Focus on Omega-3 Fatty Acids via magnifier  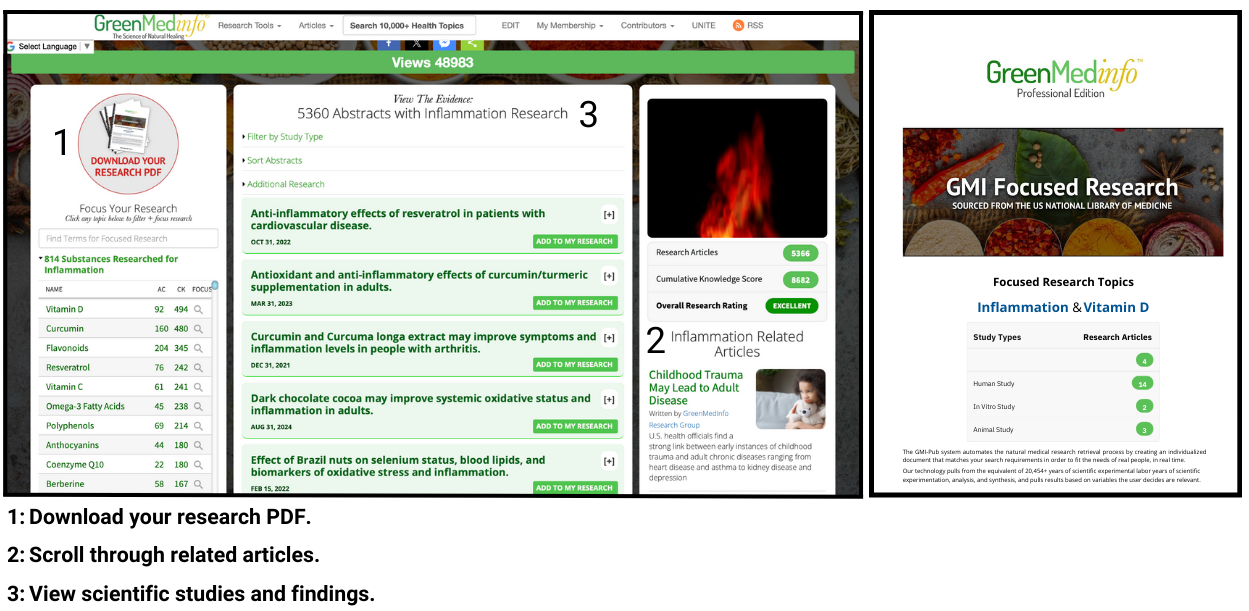click(x=198, y=407)
